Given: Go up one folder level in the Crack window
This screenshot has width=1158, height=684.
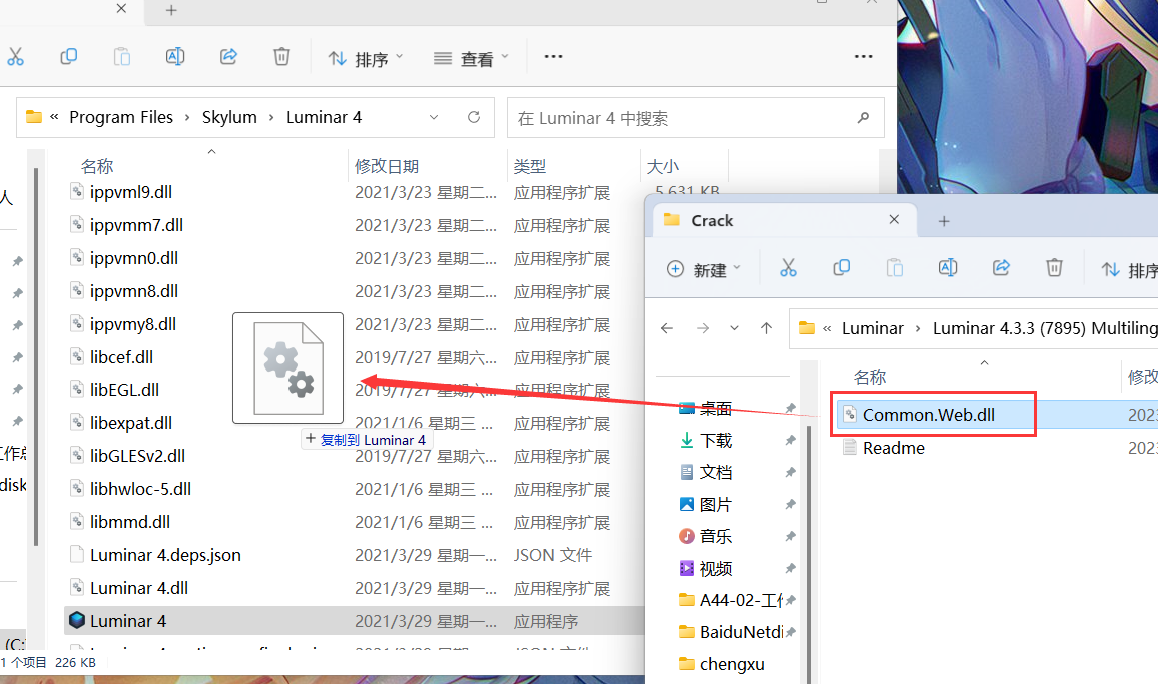Looking at the screenshot, I should (x=766, y=328).
